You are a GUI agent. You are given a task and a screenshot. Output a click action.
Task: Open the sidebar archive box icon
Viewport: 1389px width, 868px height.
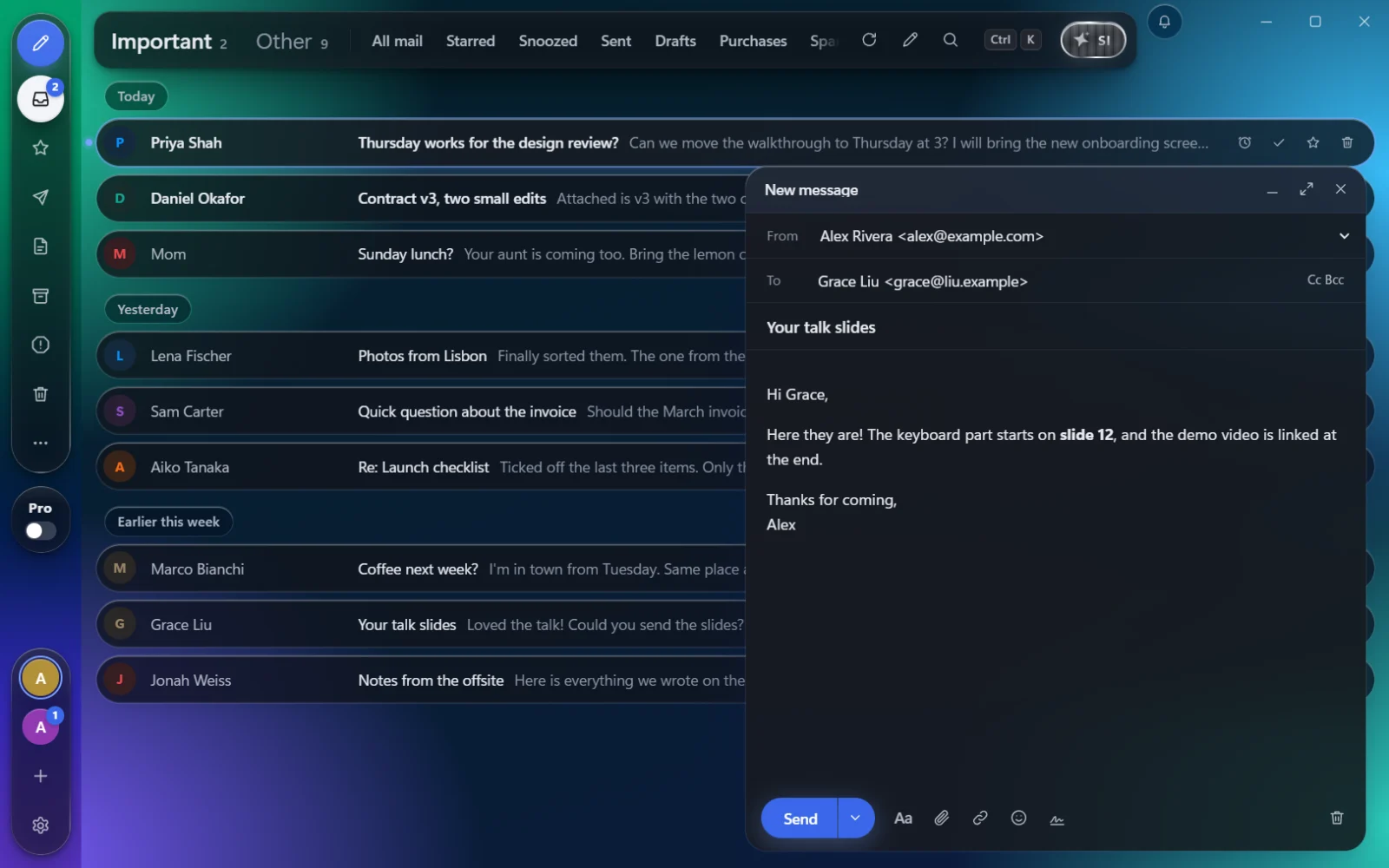40,296
